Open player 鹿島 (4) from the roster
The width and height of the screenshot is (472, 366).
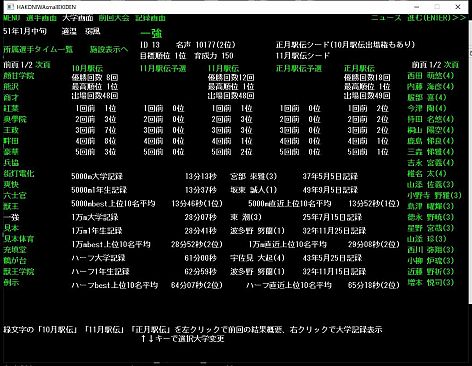click(x=430, y=141)
